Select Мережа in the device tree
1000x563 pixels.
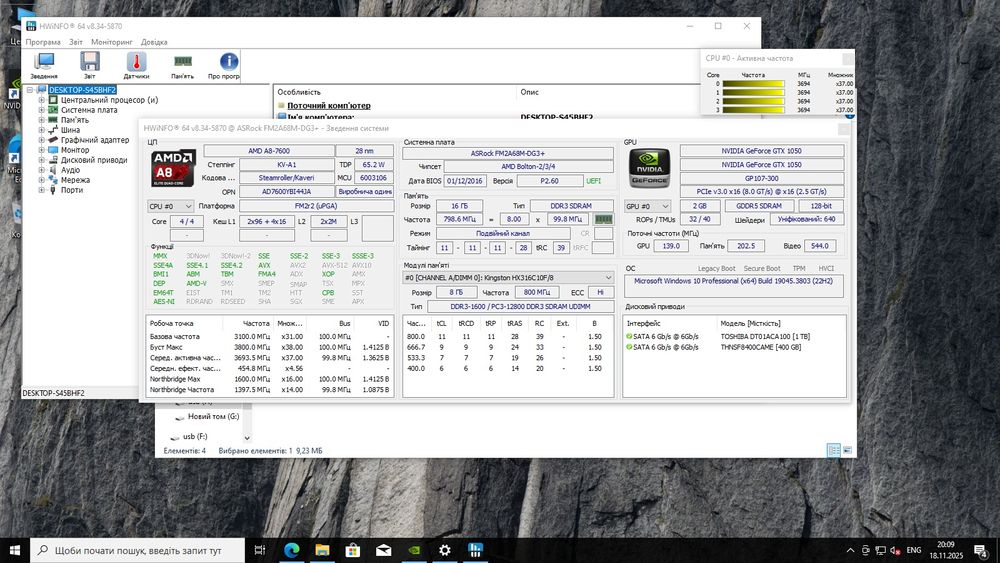75,180
